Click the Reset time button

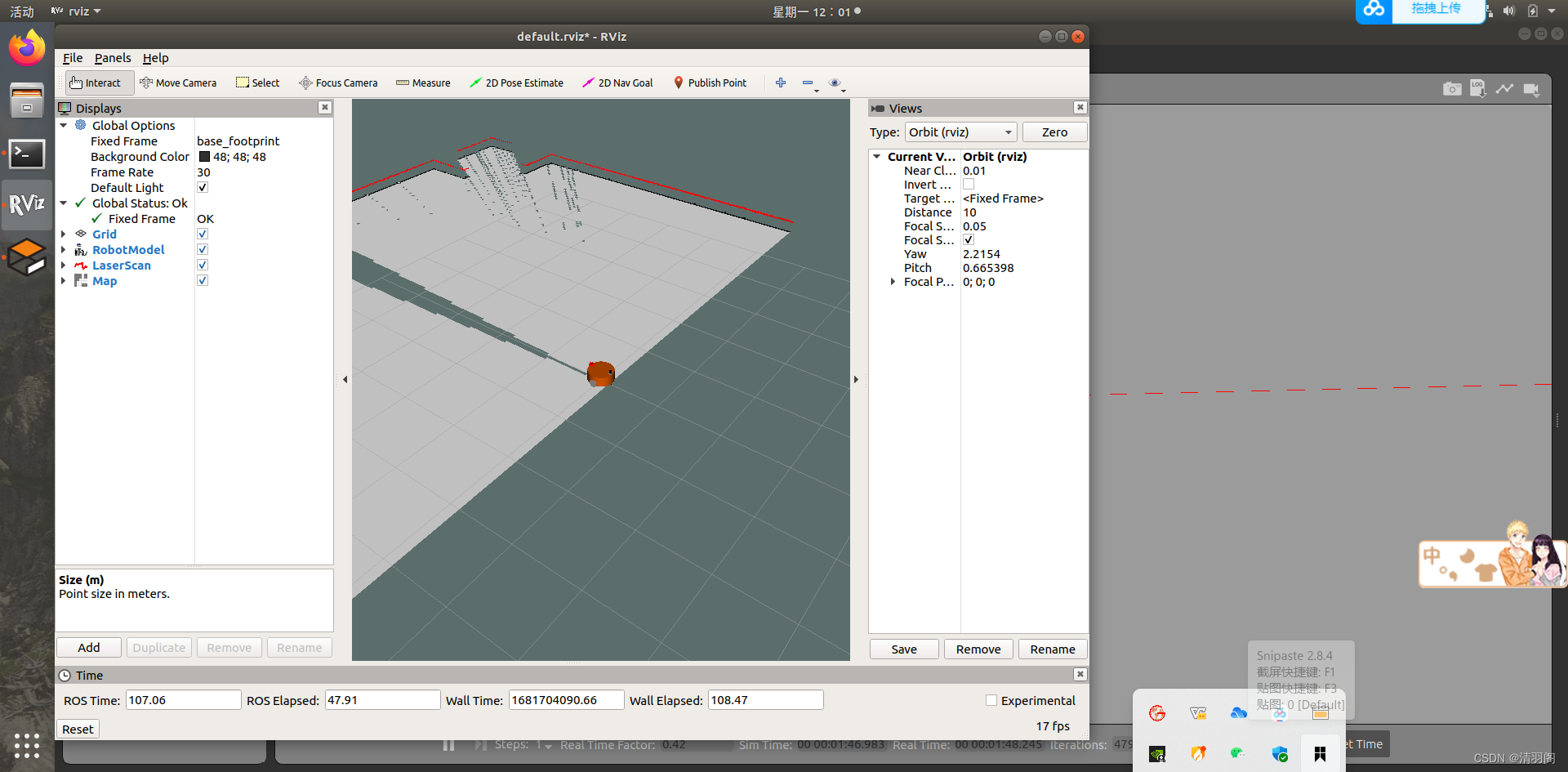point(78,729)
